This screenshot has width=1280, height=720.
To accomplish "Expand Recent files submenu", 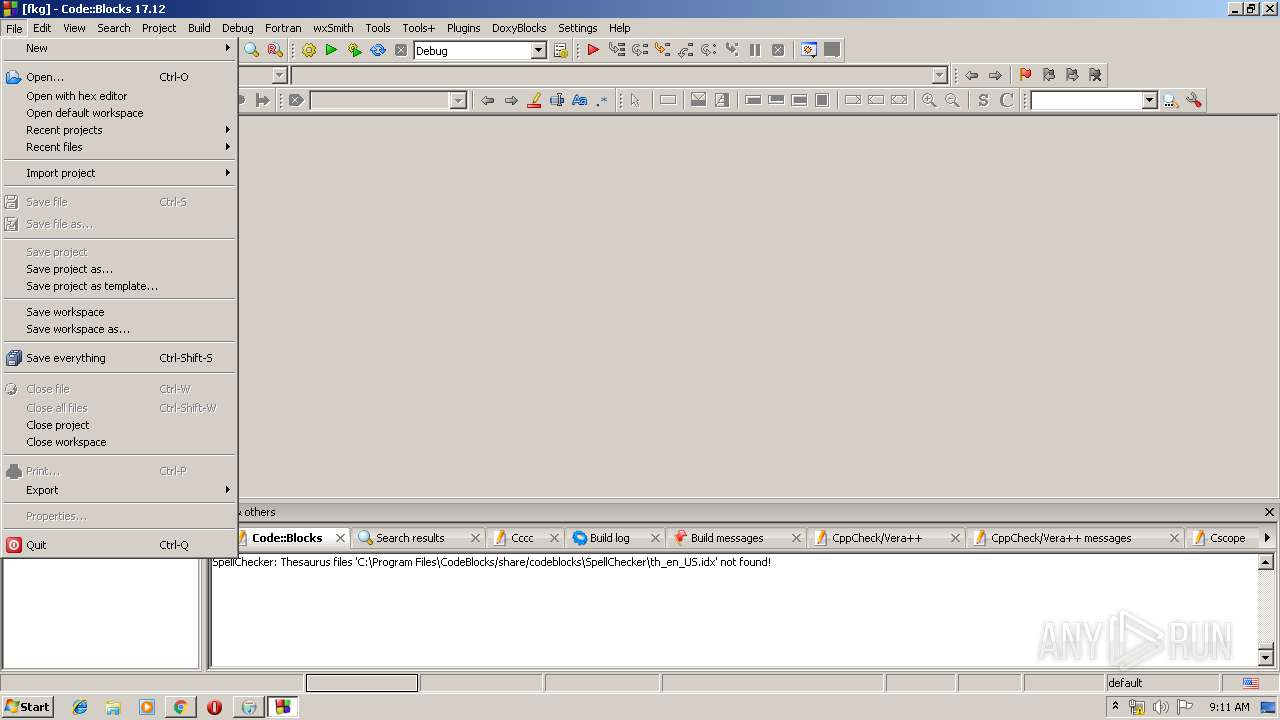I will click(119, 147).
